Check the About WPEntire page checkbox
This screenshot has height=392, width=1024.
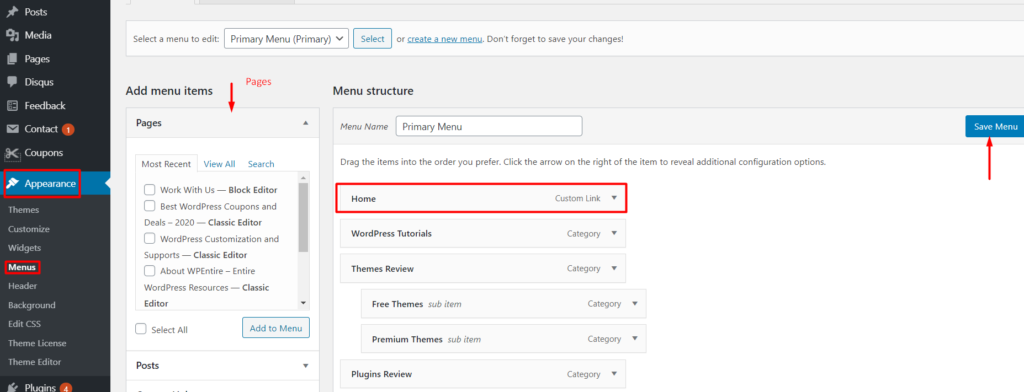[x=150, y=270]
